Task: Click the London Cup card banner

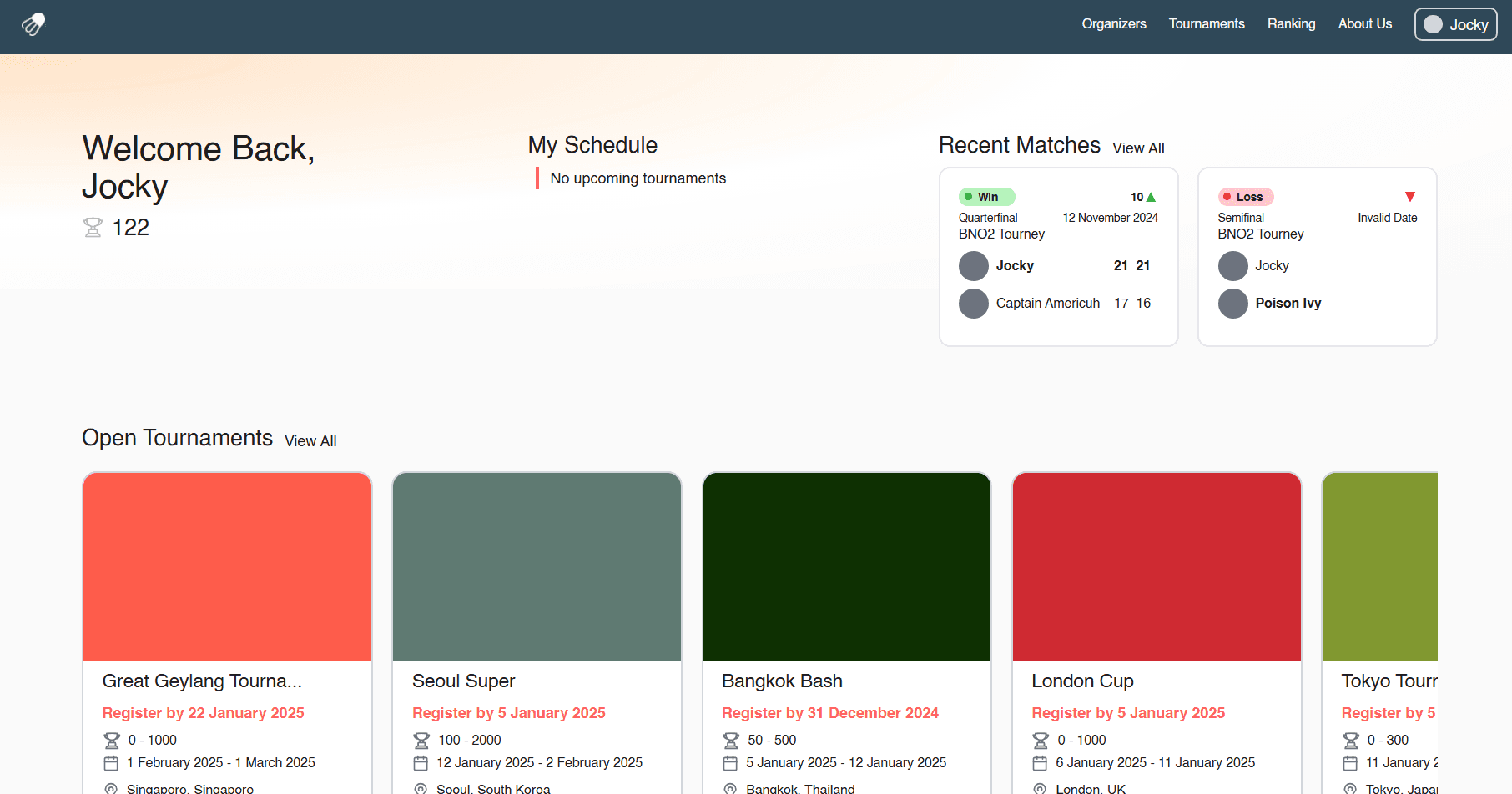Action: tap(1157, 565)
